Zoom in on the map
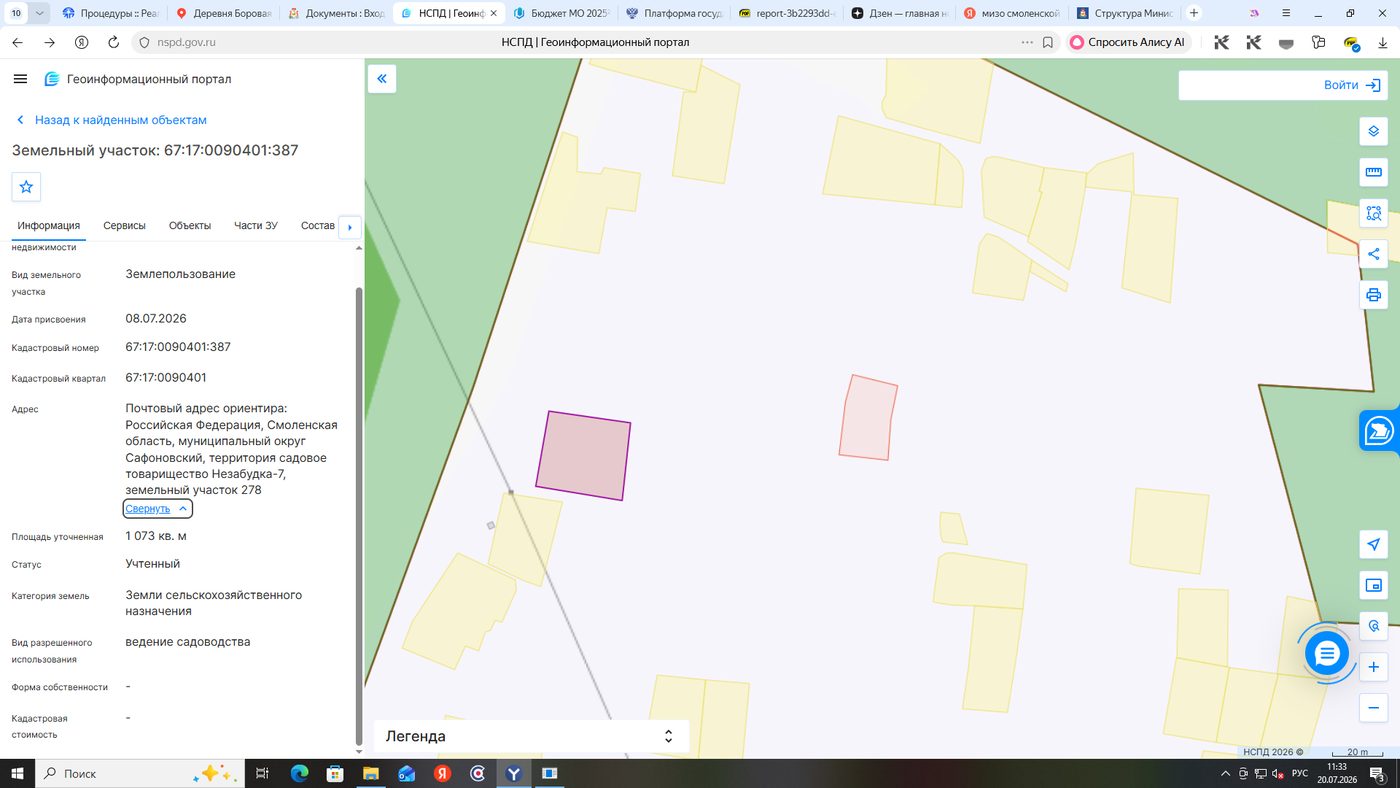 tap(1373, 667)
